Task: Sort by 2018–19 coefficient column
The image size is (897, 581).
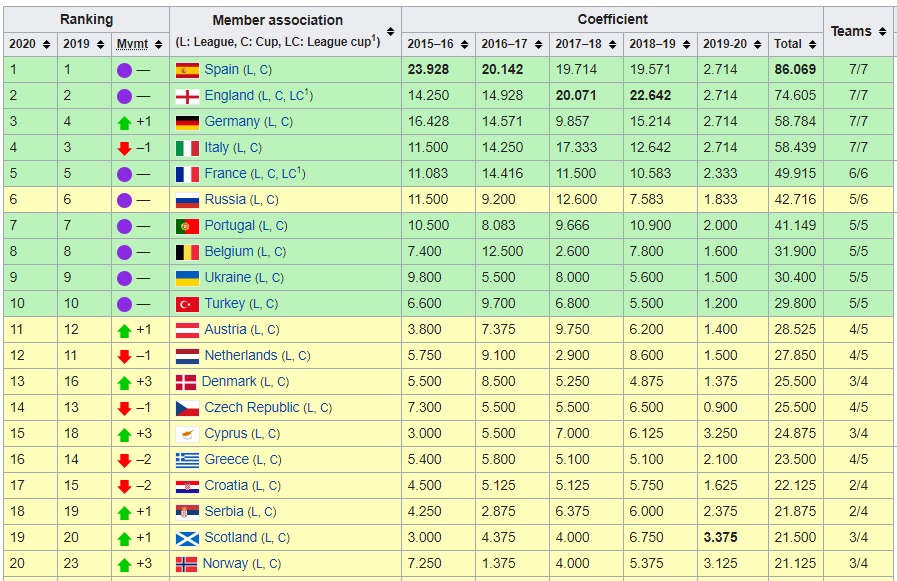Action: (x=686, y=45)
